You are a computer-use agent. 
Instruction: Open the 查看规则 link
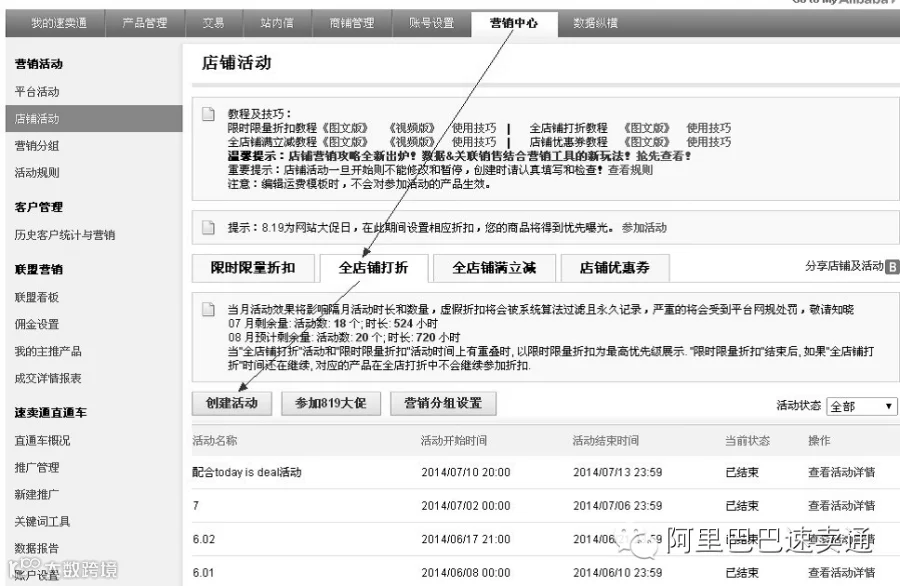630,170
